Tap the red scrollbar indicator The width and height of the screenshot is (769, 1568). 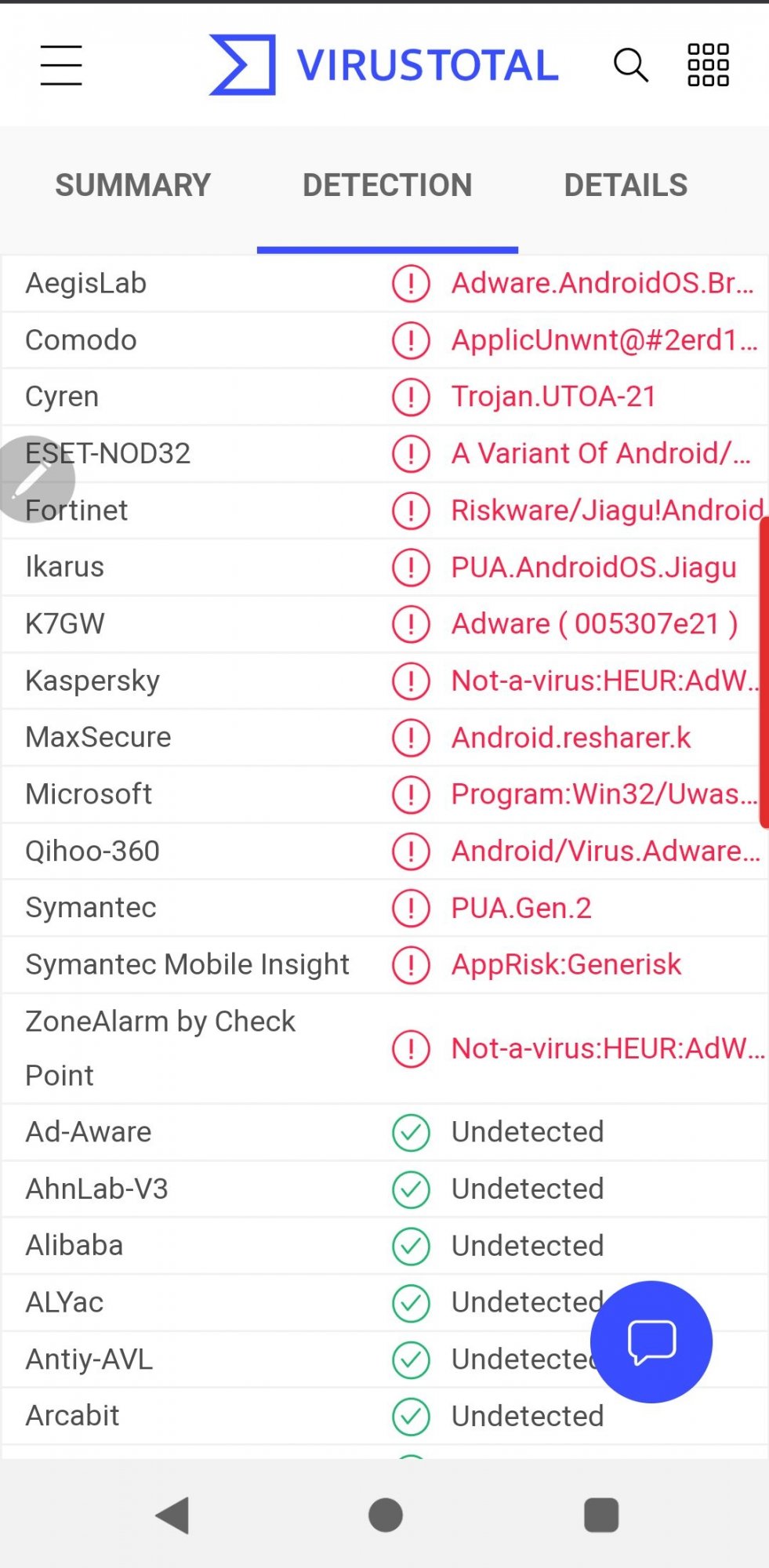click(764, 673)
